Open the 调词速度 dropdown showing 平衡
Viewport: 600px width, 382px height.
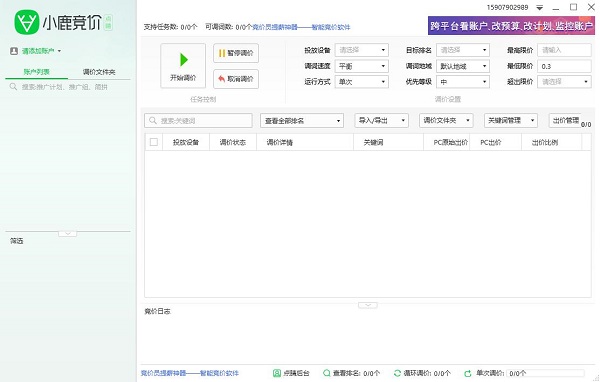tap(362, 66)
